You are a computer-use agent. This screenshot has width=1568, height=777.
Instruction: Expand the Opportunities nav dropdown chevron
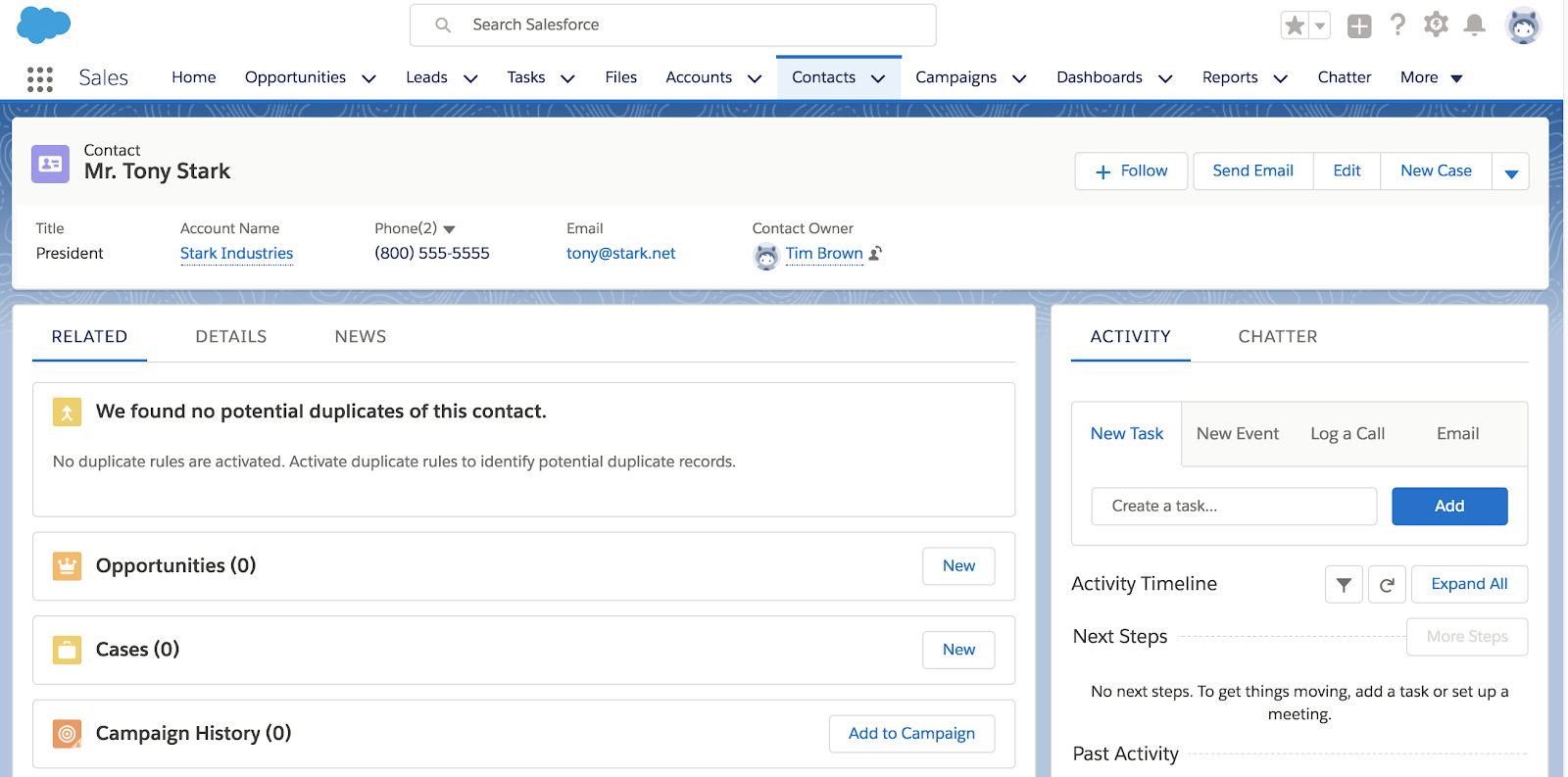pos(369,78)
